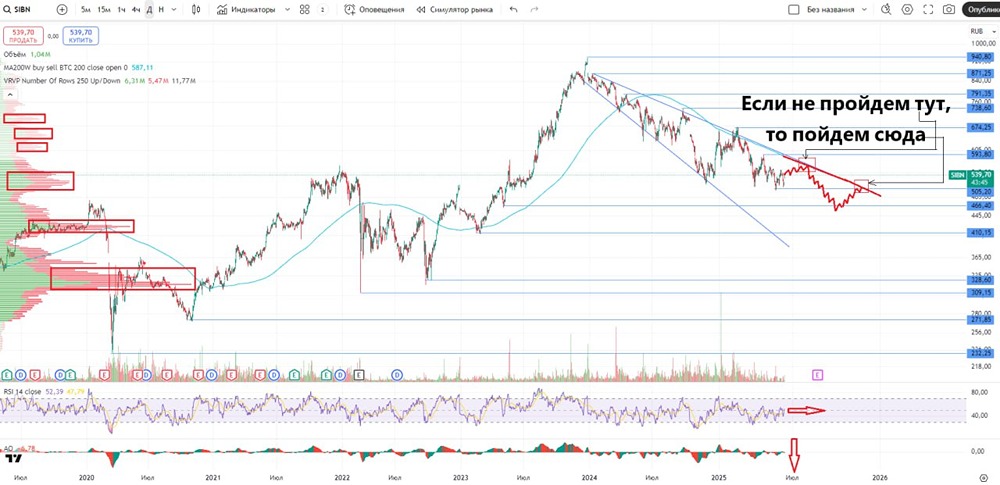Switch to the 5м interval

(x=86, y=10)
